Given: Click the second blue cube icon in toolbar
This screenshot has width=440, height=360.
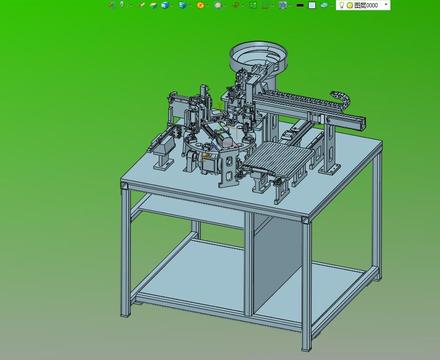Looking at the screenshot, I should 182,5.
